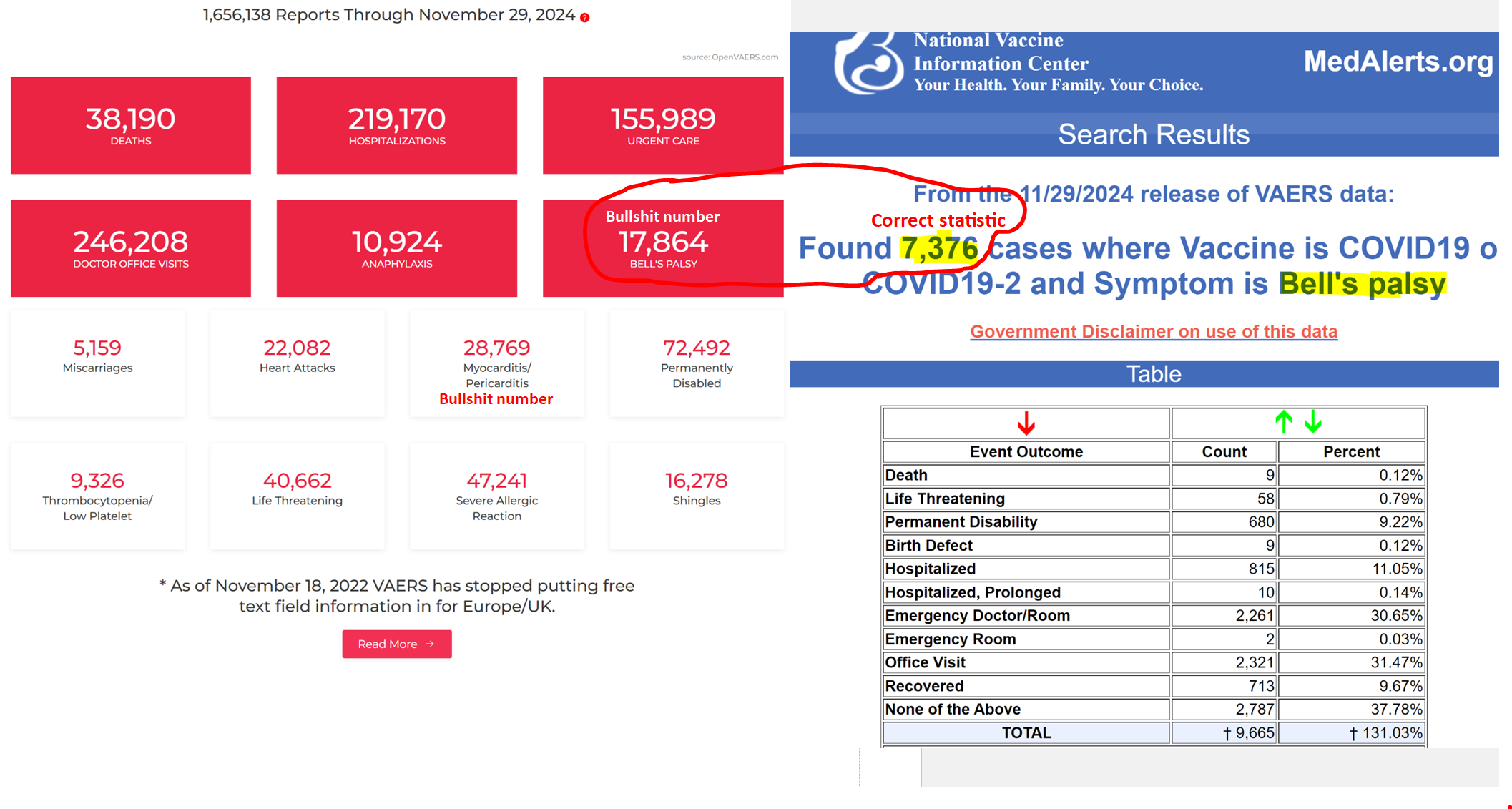Click the TOTAL row label
The height and width of the screenshot is (809, 1512).
click(1026, 733)
